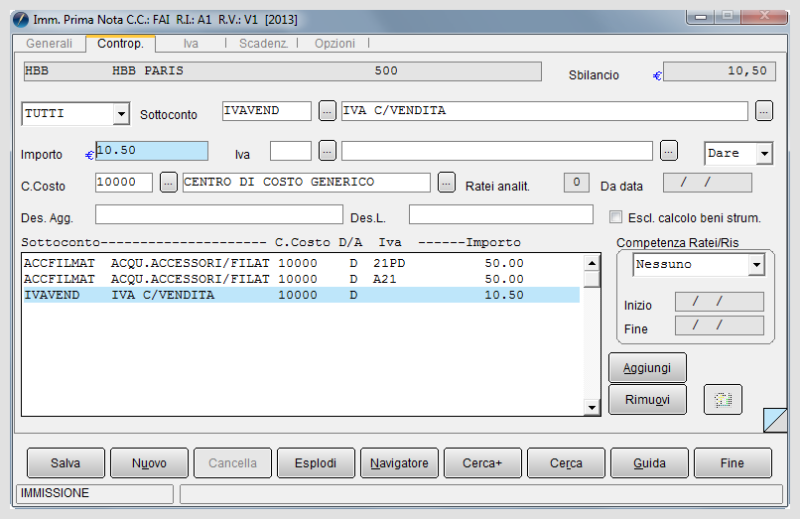Click the CENTRO DI COSTO GENERICO field
800x519 pixels.
[306, 182]
